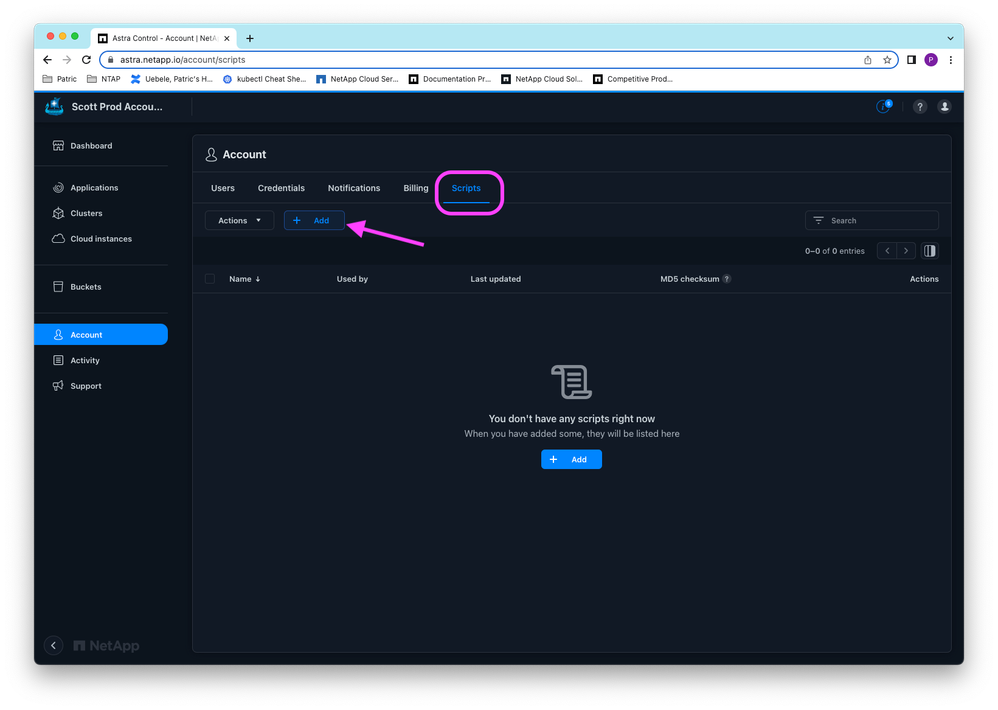Sort by Name column arrow
998x710 pixels.
point(258,279)
